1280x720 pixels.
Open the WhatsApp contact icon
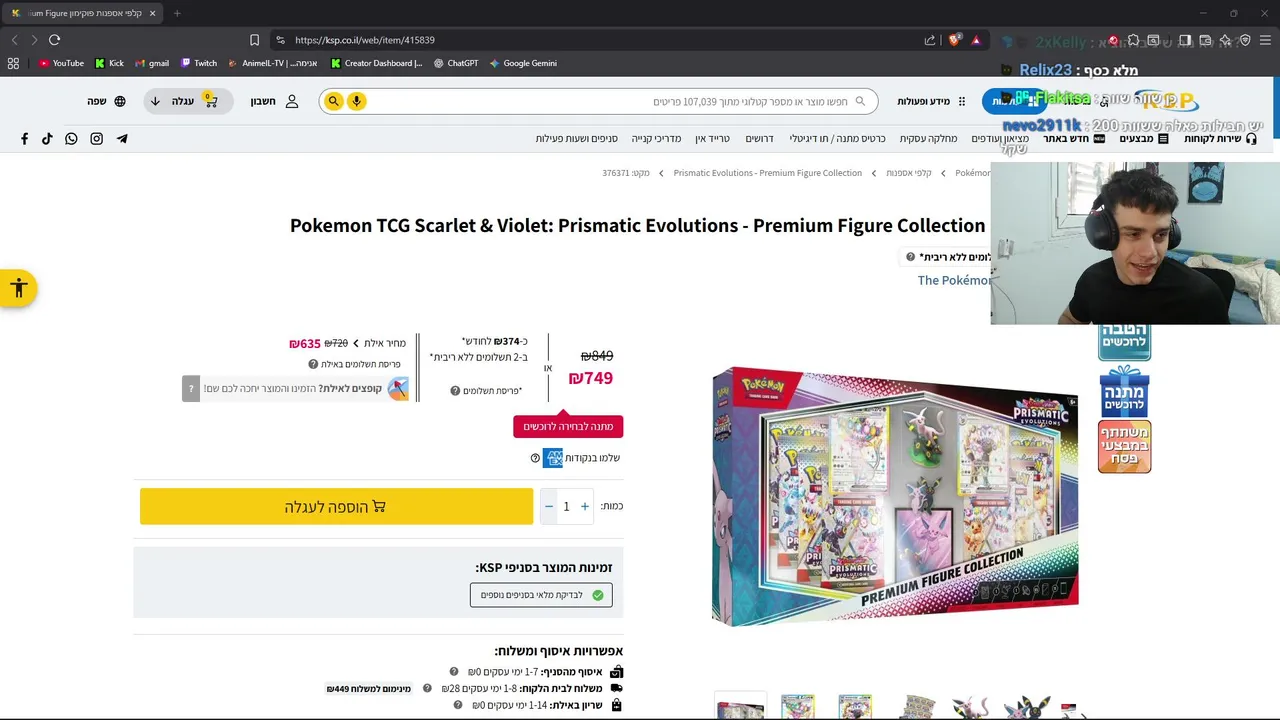71,139
